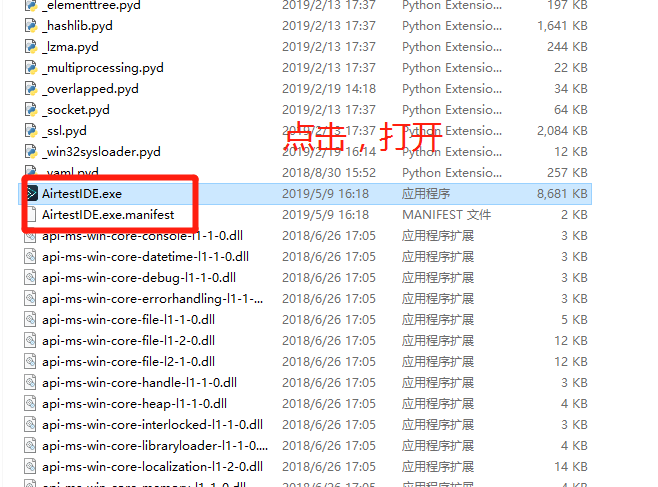This screenshot has height=487, width=658.
Task: Click the api-ms-win-core-errorhandling file name
Action: (153, 299)
